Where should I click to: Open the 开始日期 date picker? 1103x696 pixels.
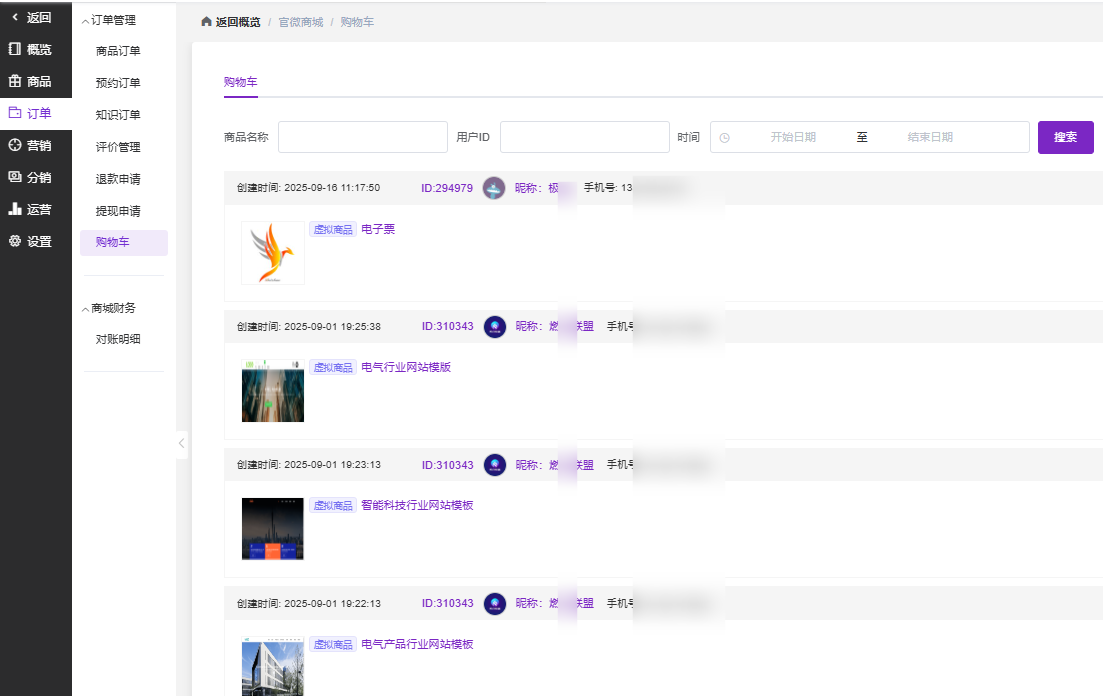pos(792,137)
